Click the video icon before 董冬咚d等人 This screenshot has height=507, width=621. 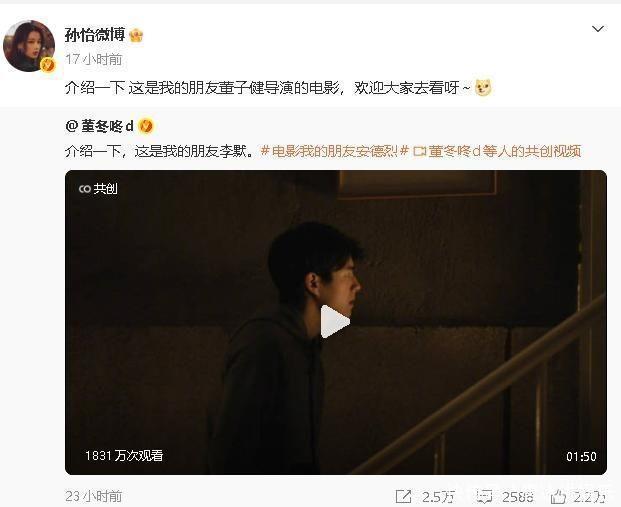click(x=419, y=151)
